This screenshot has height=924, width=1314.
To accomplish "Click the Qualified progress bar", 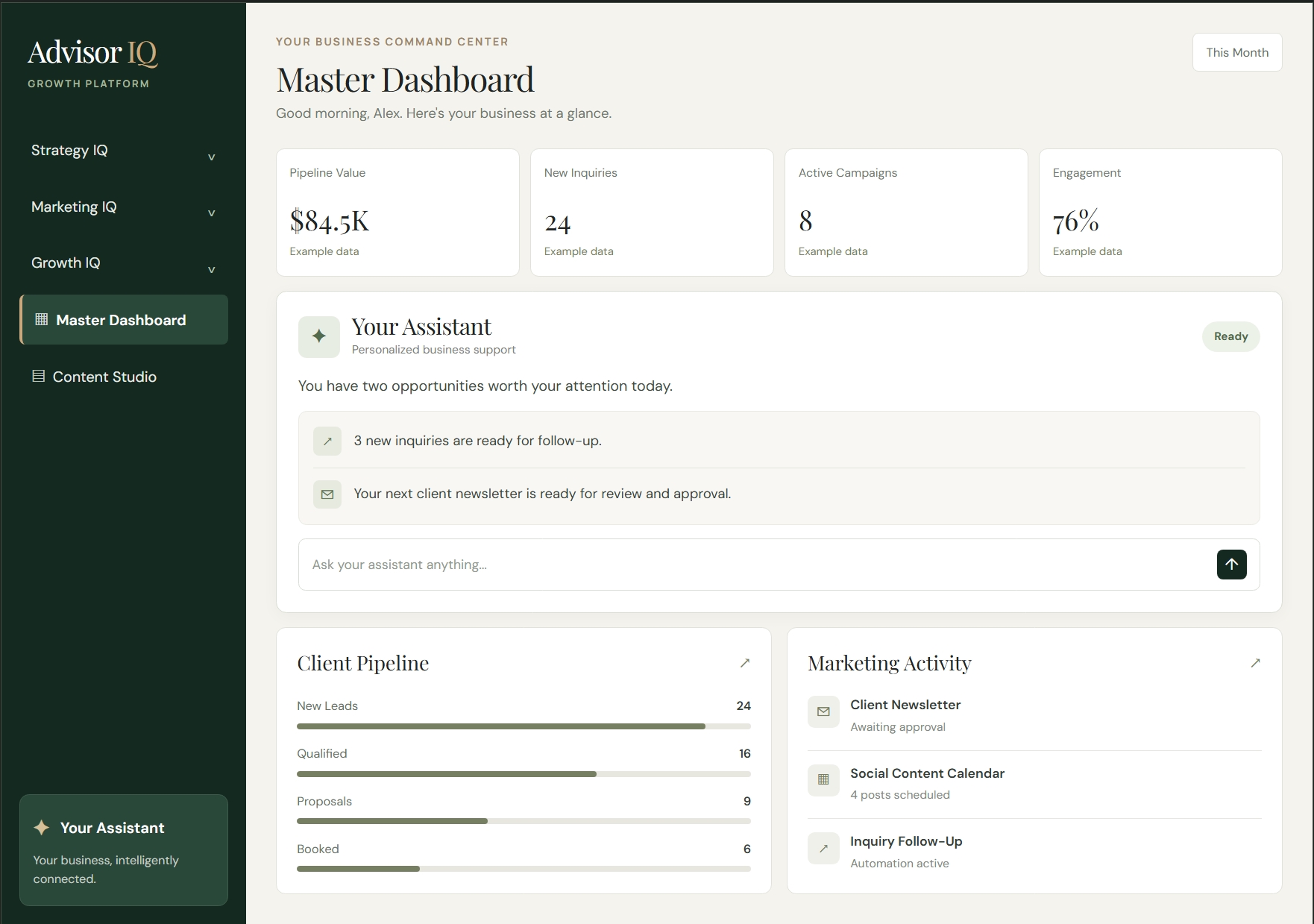I will [x=524, y=774].
